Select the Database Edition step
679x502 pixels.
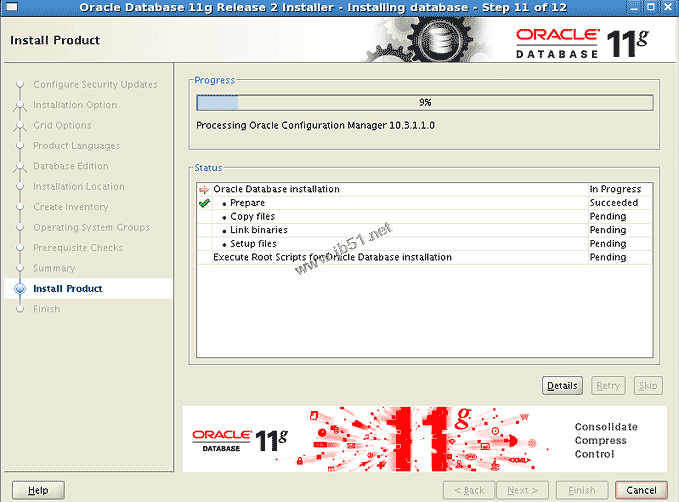pos(71,166)
